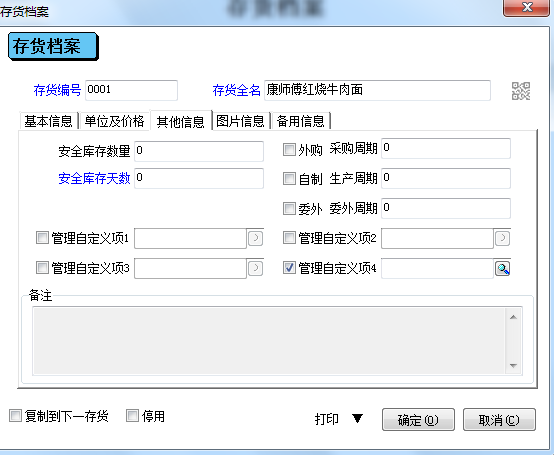
Task: Focus the 采购周期 input field
Action: (446, 148)
